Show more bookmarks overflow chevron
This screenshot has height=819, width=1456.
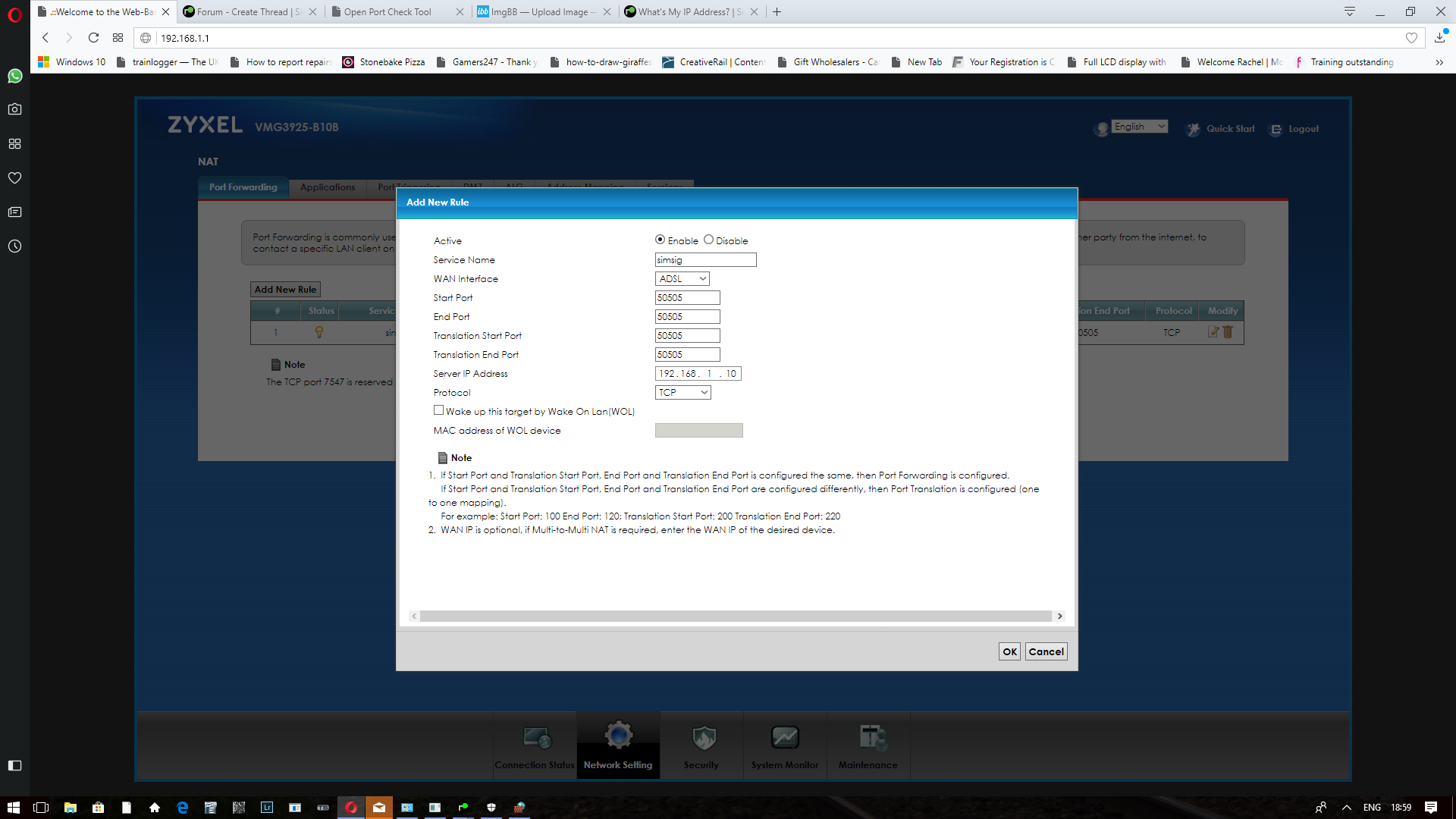pos(1439,62)
